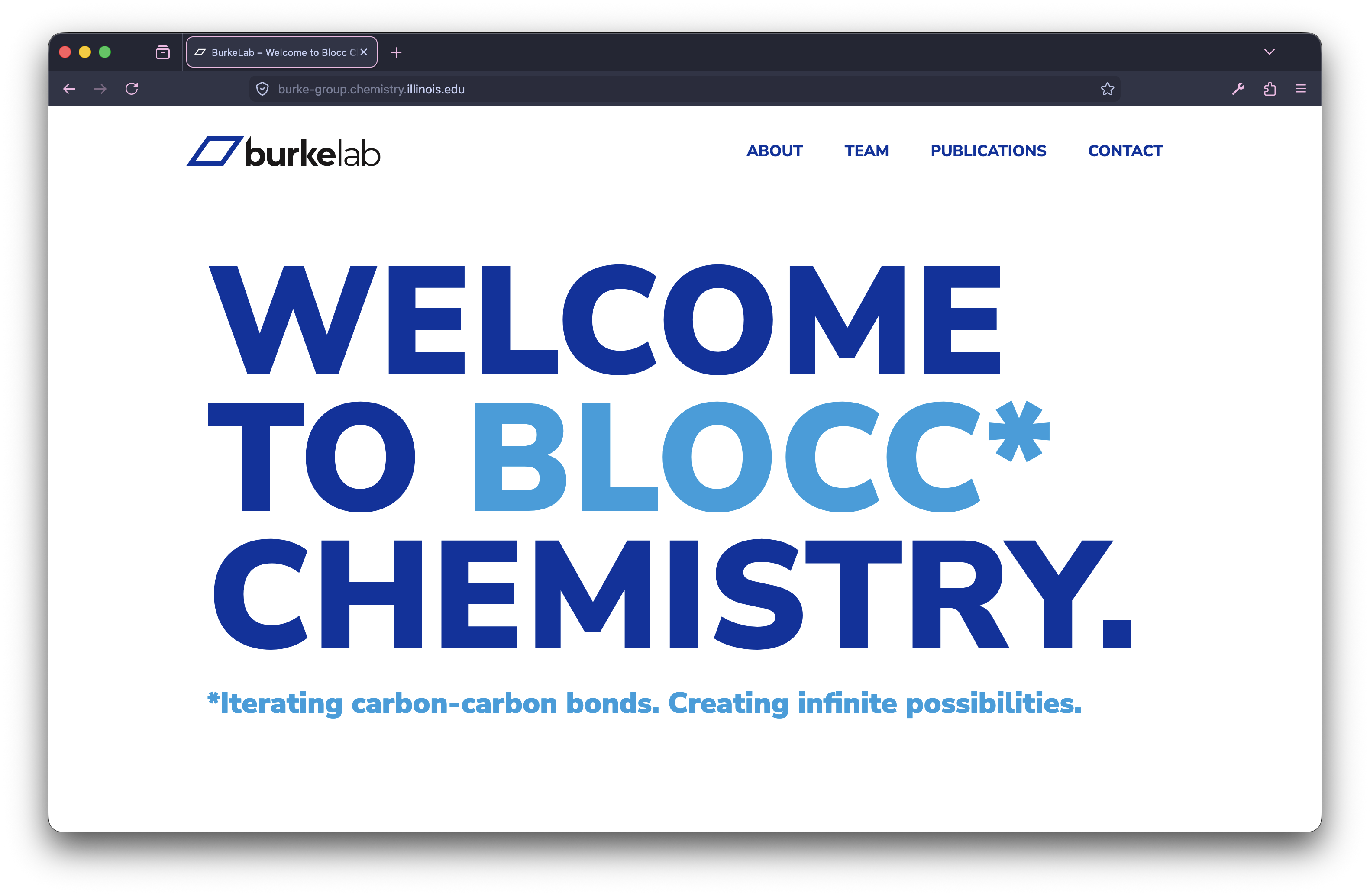Reload the BurkeLab page
Screen dimensions: 1370x896
[x=131, y=89]
